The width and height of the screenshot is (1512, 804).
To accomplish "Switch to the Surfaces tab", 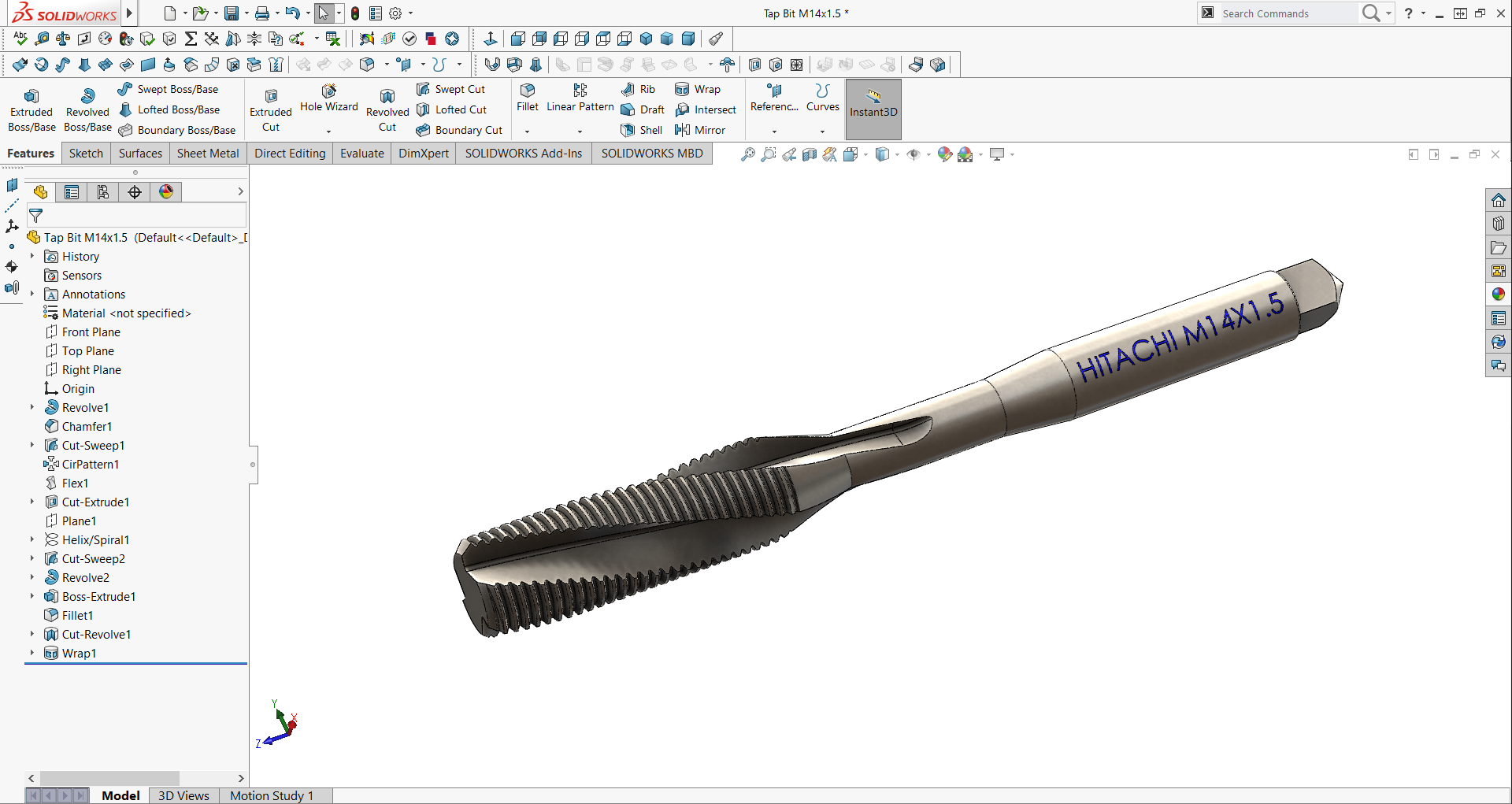I will pyautogui.click(x=140, y=154).
